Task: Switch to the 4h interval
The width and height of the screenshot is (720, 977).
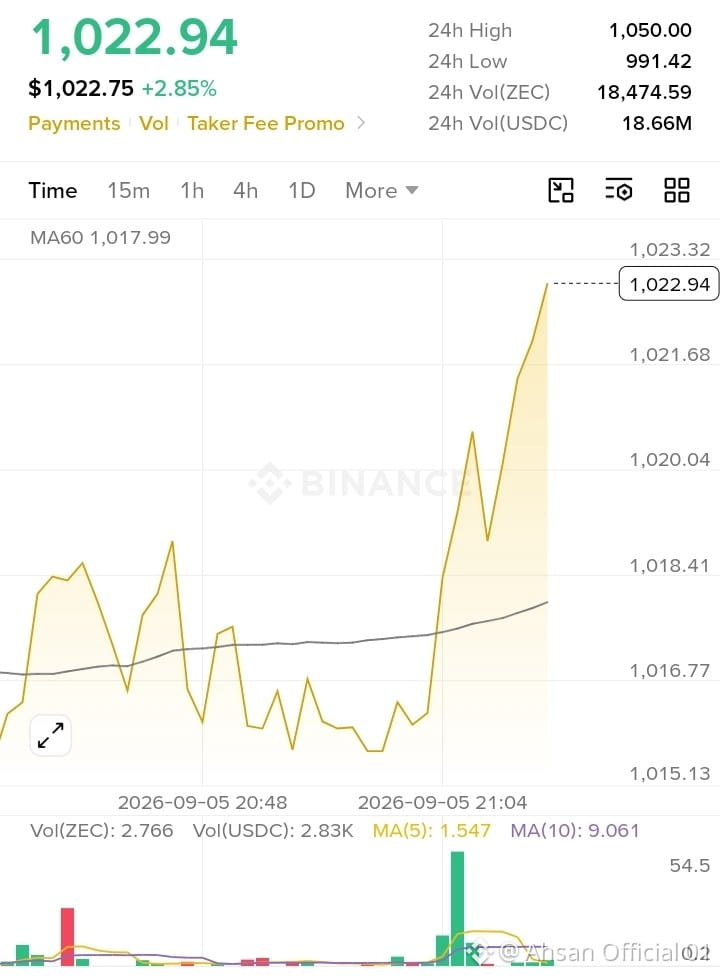Action: (245, 190)
